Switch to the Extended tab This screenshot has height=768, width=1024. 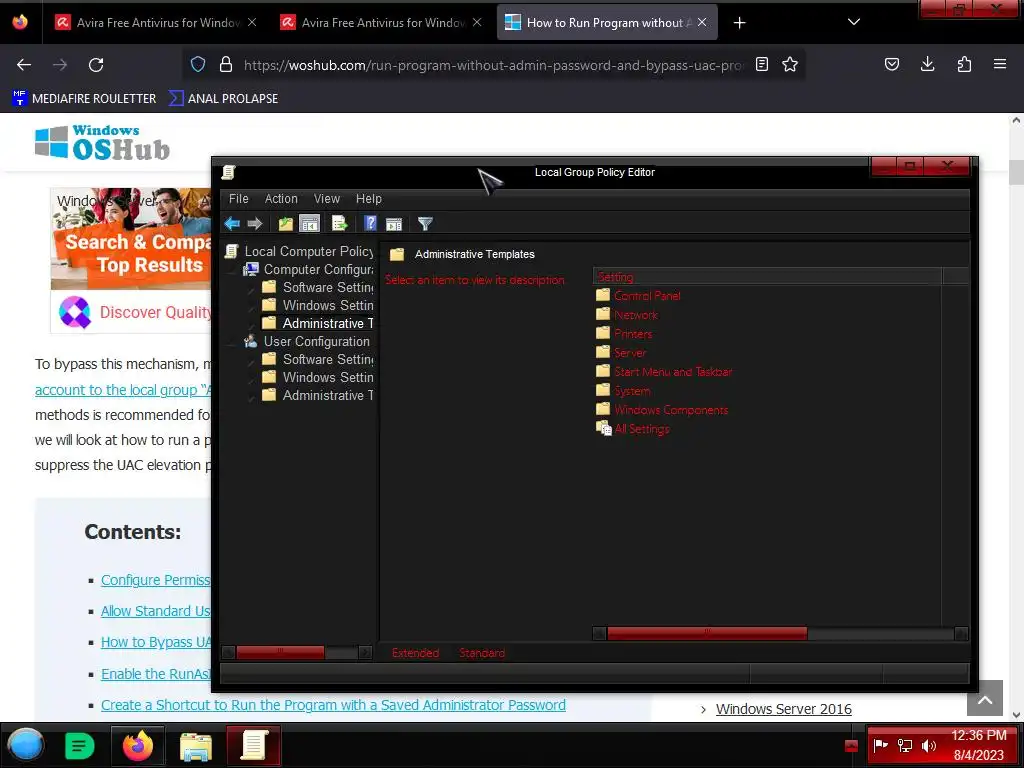pyautogui.click(x=415, y=652)
